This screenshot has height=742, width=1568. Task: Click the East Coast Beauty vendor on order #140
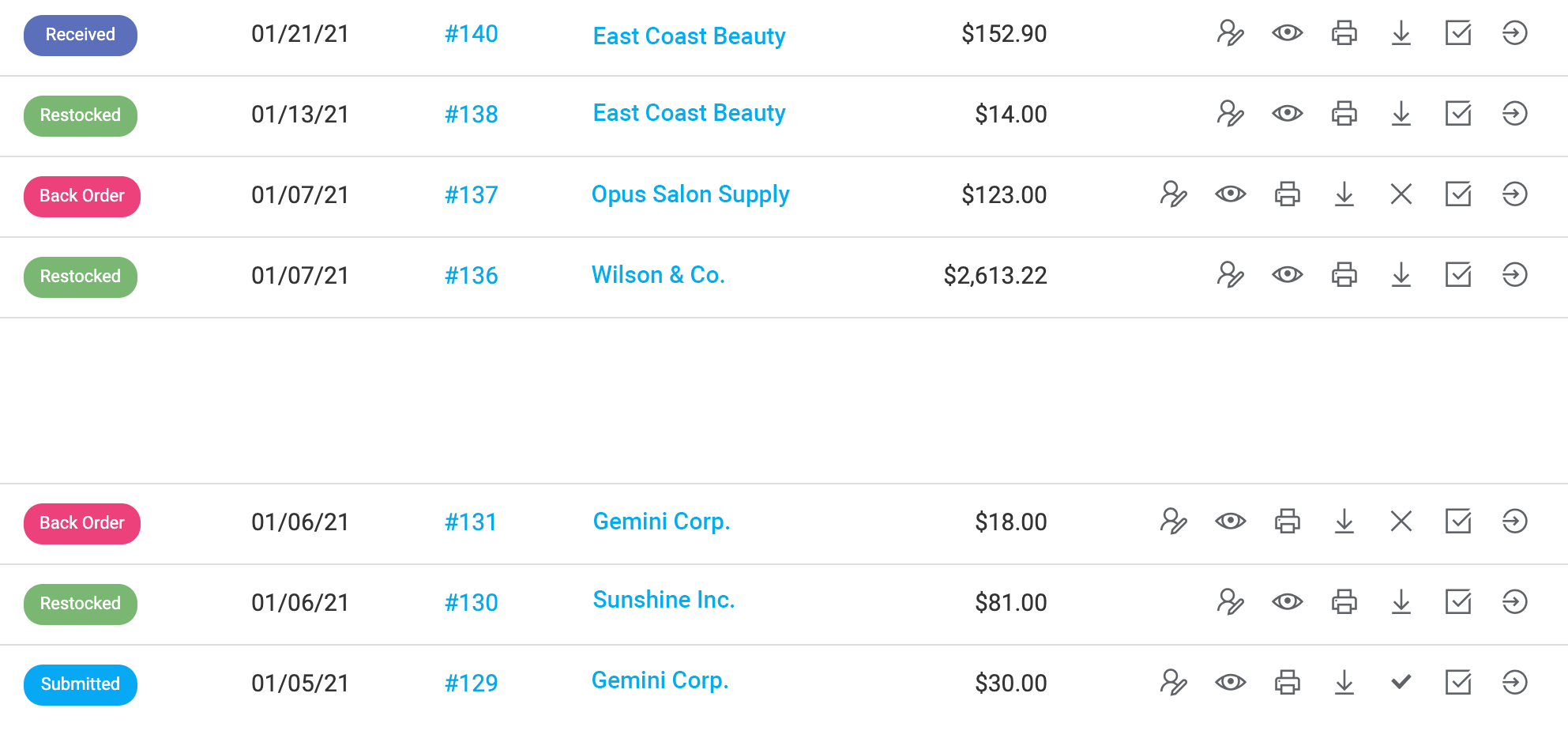688,36
